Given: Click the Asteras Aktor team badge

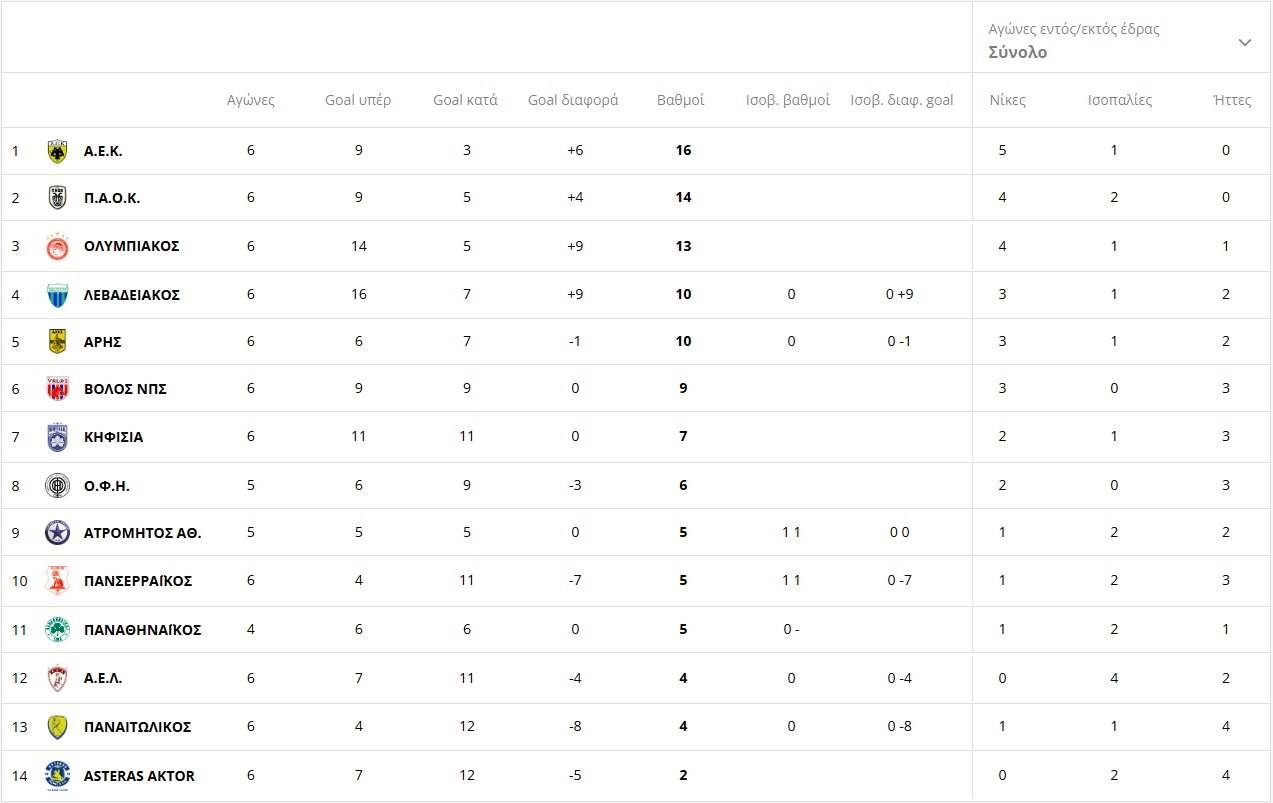Looking at the screenshot, I should [58, 776].
